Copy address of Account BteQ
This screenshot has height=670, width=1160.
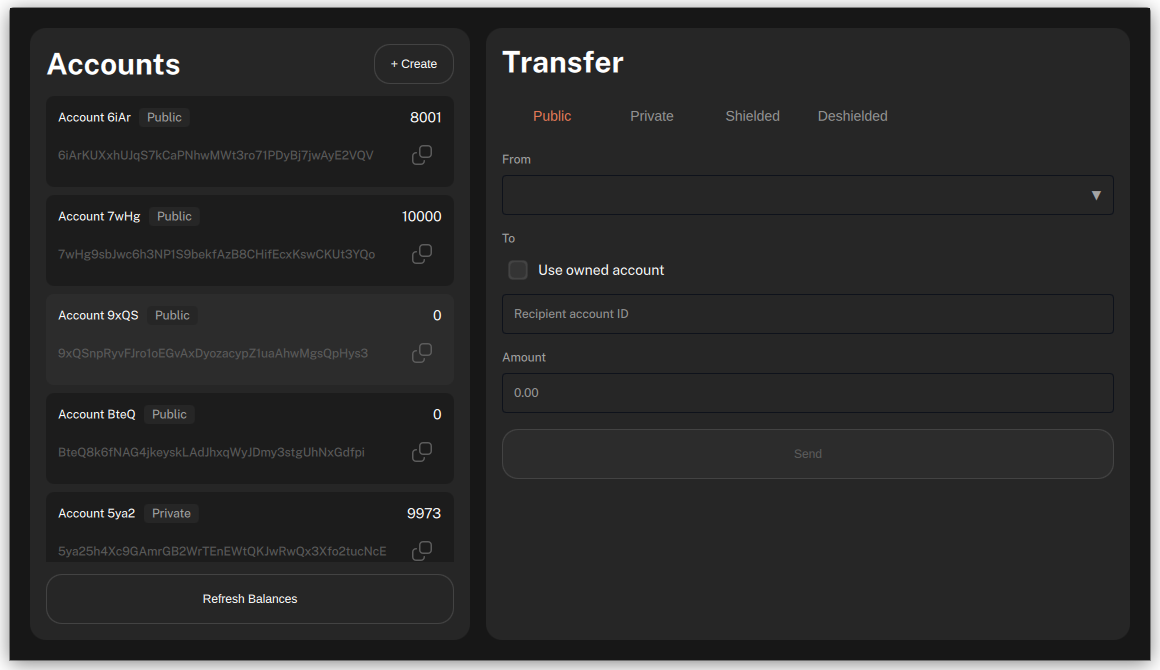click(x=422, y=452)
